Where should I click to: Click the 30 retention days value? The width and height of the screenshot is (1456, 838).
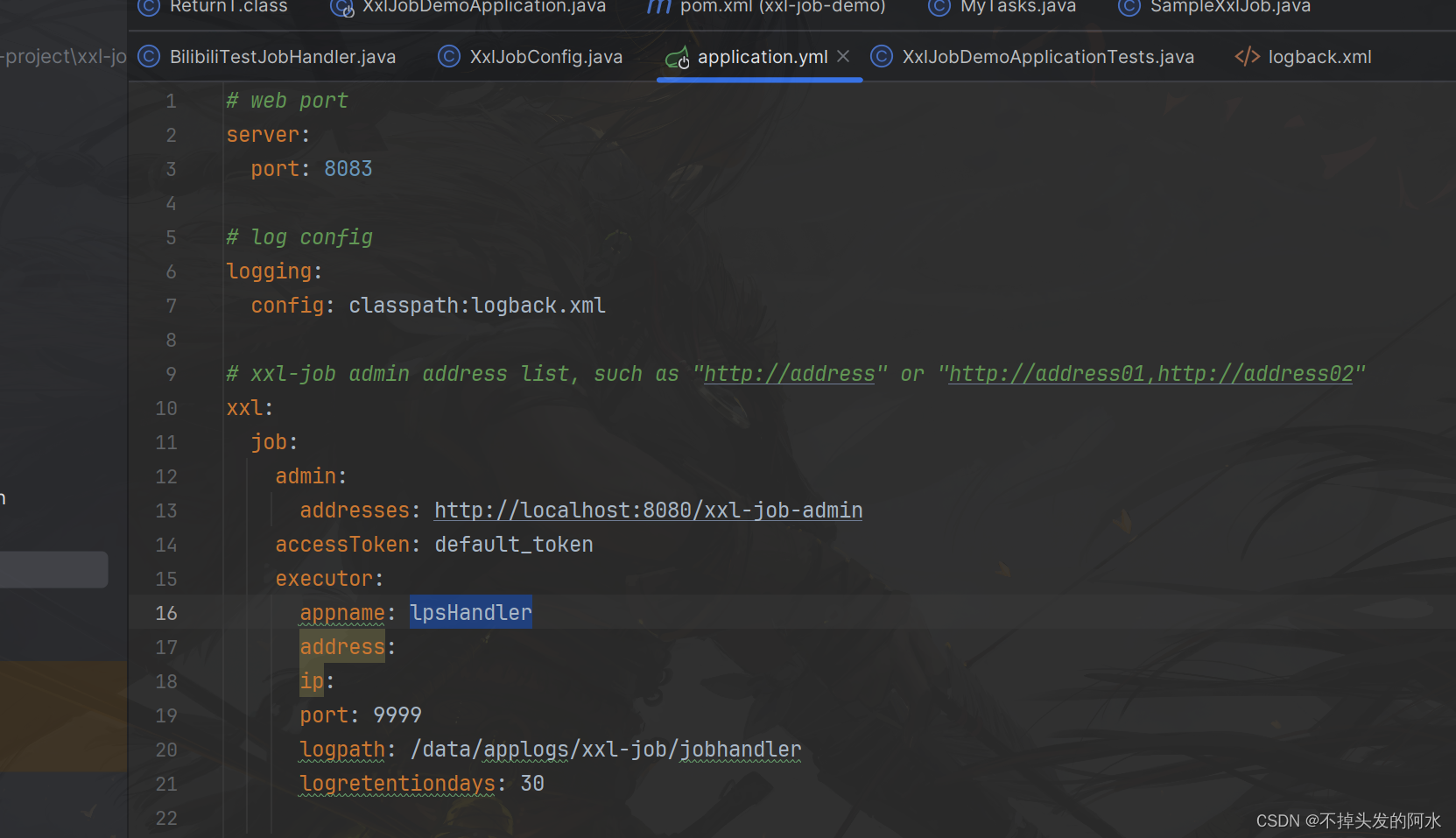pyautogui.click(x=532, y=784)
